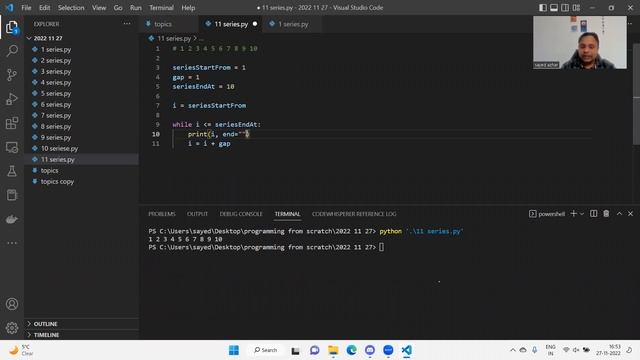Open the Manage settings gear

[x=12, y=328]
